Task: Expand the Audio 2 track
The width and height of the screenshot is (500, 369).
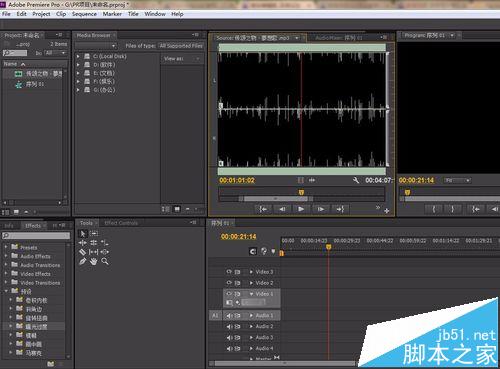Action: click(x=251, y=326)
